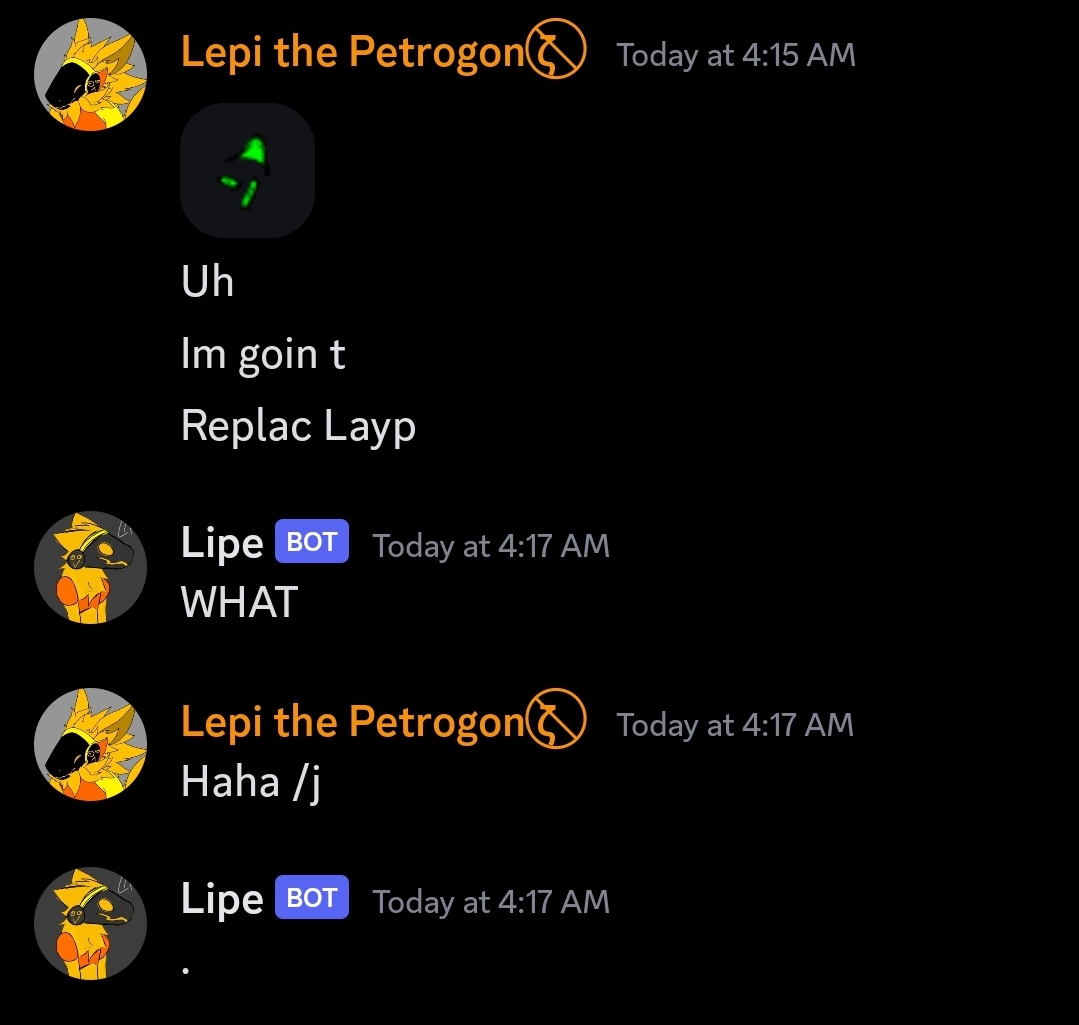Screen dimensions: 1079x1025
Task: Click the Lepi the Petrogon username above "Haha /j"
Action: pos(352,723)
